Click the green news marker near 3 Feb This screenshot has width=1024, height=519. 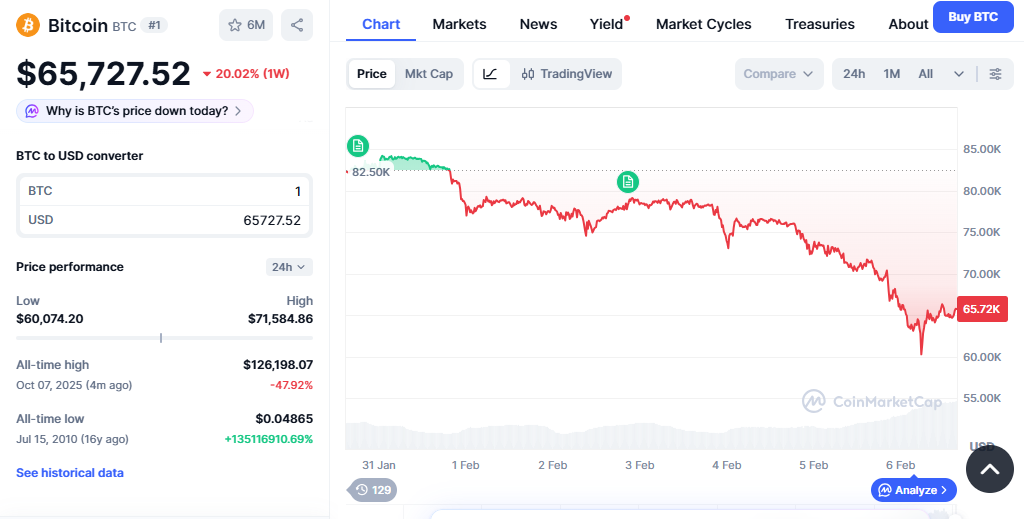(627, 181)
